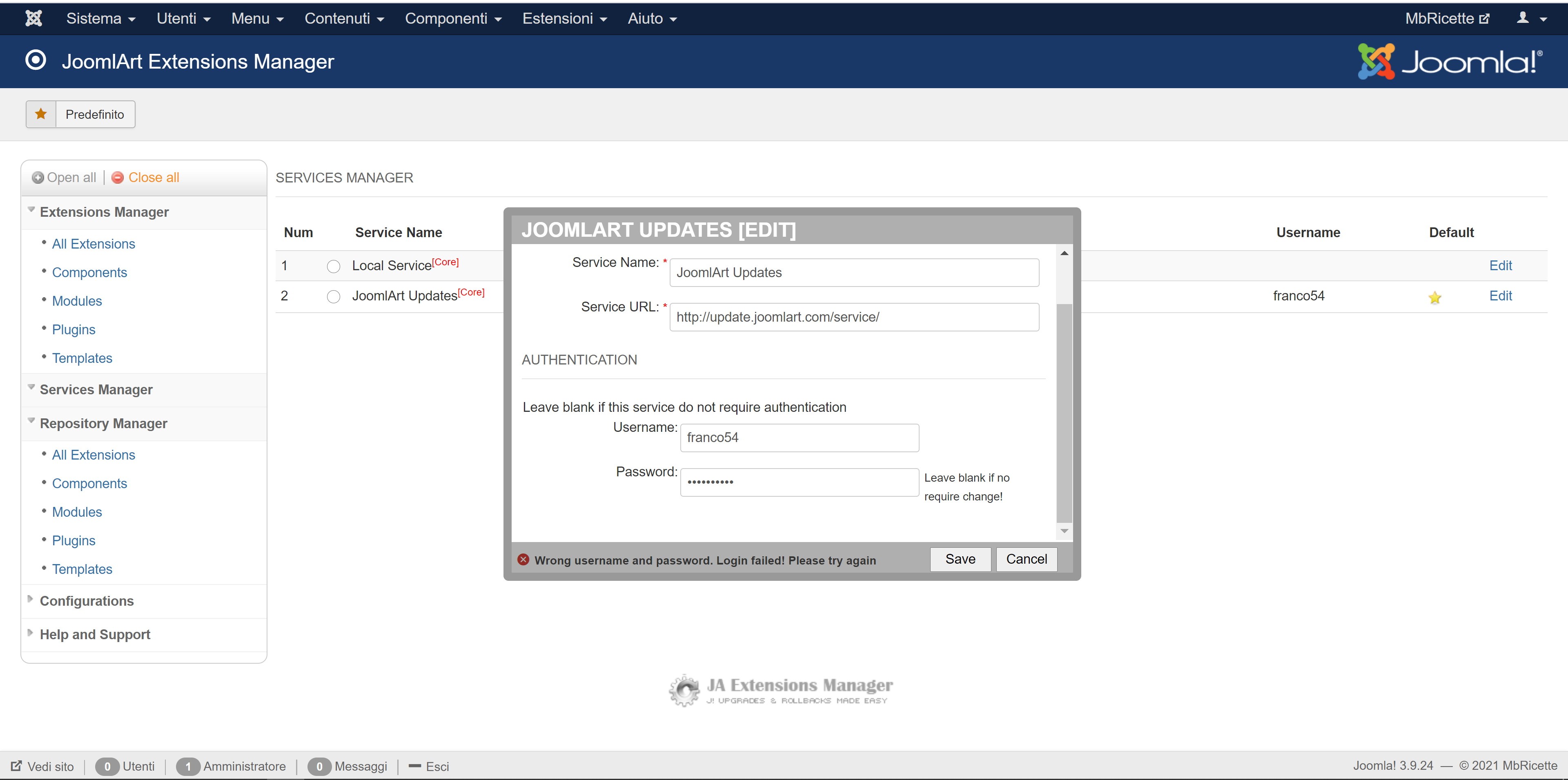Screen dimensions: 1568x780
Task: Save the JoomlArt Updates service
Action: (x=960, y=559)
